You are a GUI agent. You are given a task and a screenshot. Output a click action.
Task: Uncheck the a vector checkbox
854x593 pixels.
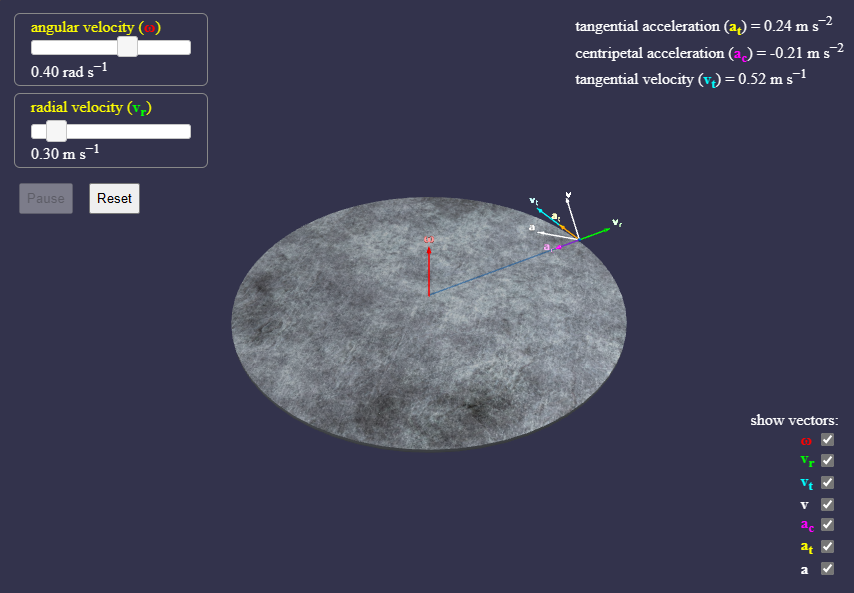coord(827,568)
